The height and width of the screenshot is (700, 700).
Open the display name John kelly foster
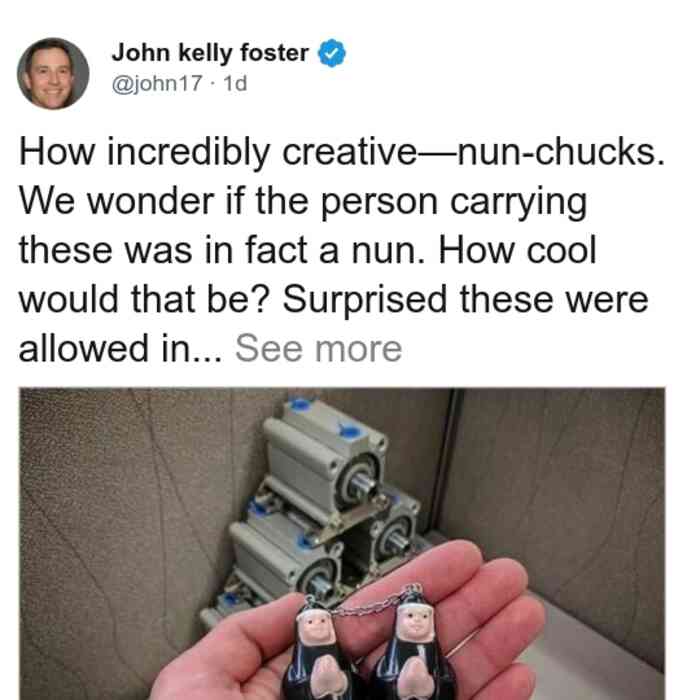point(210,53)
